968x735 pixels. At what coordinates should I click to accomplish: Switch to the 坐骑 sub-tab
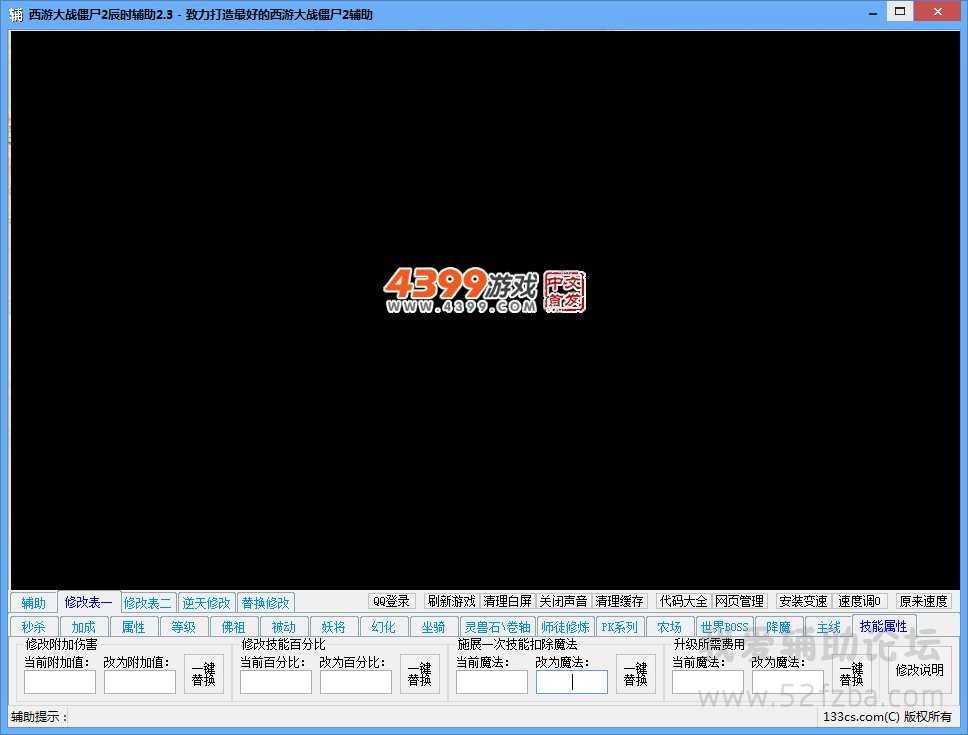click(x=433, y=627)
